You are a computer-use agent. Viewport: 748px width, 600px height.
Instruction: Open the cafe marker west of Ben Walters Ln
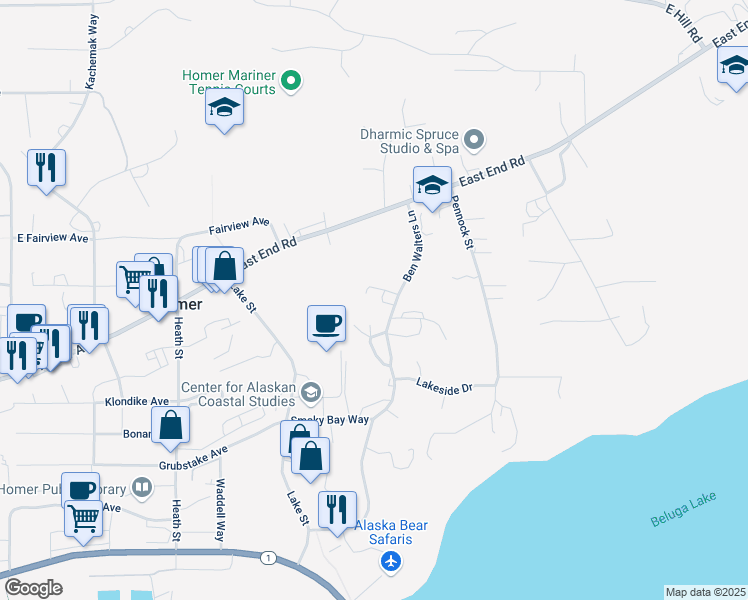326,324
